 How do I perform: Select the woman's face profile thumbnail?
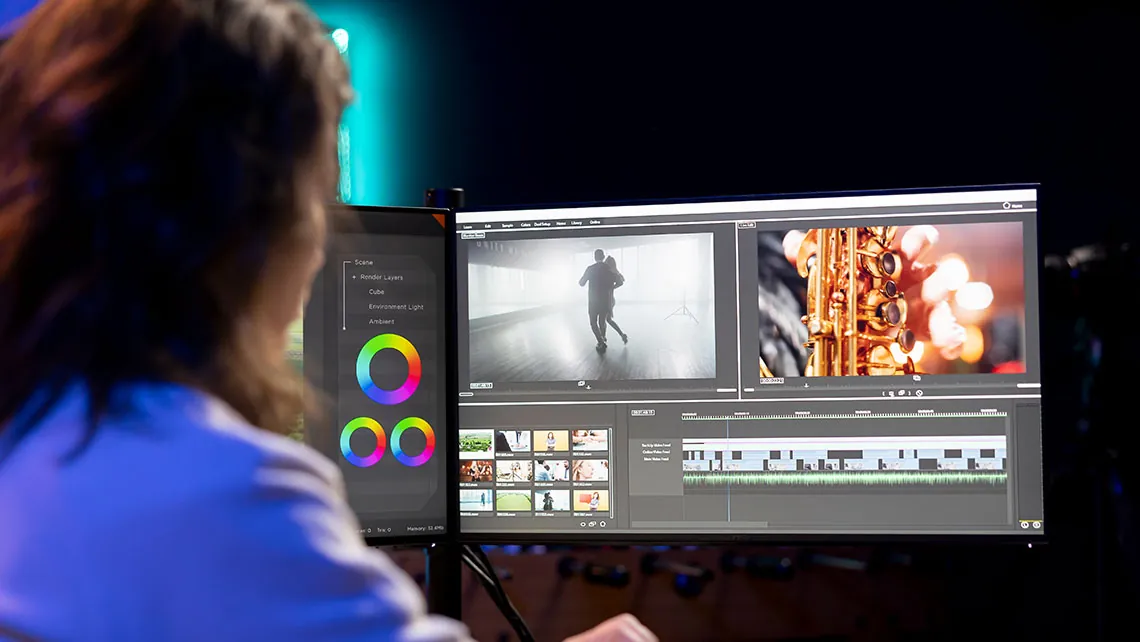click(x=590, y=470)
